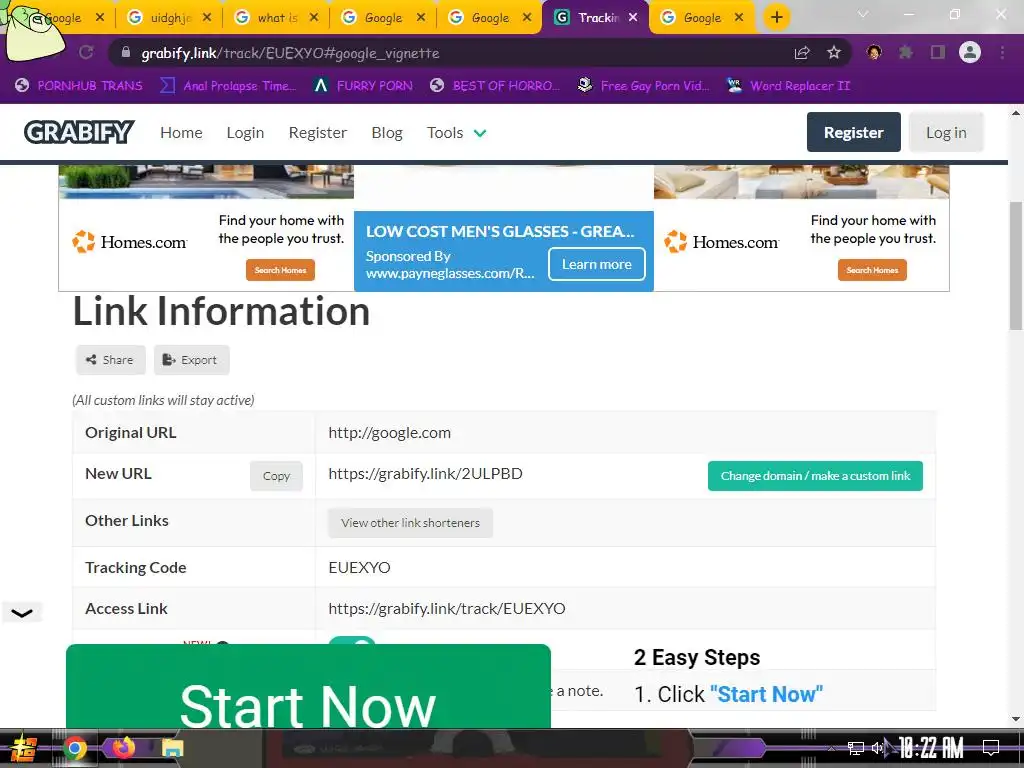This screenshot has width=1024, height=768.
Task: Reload the page with the refresh icon
Action: 86,52
